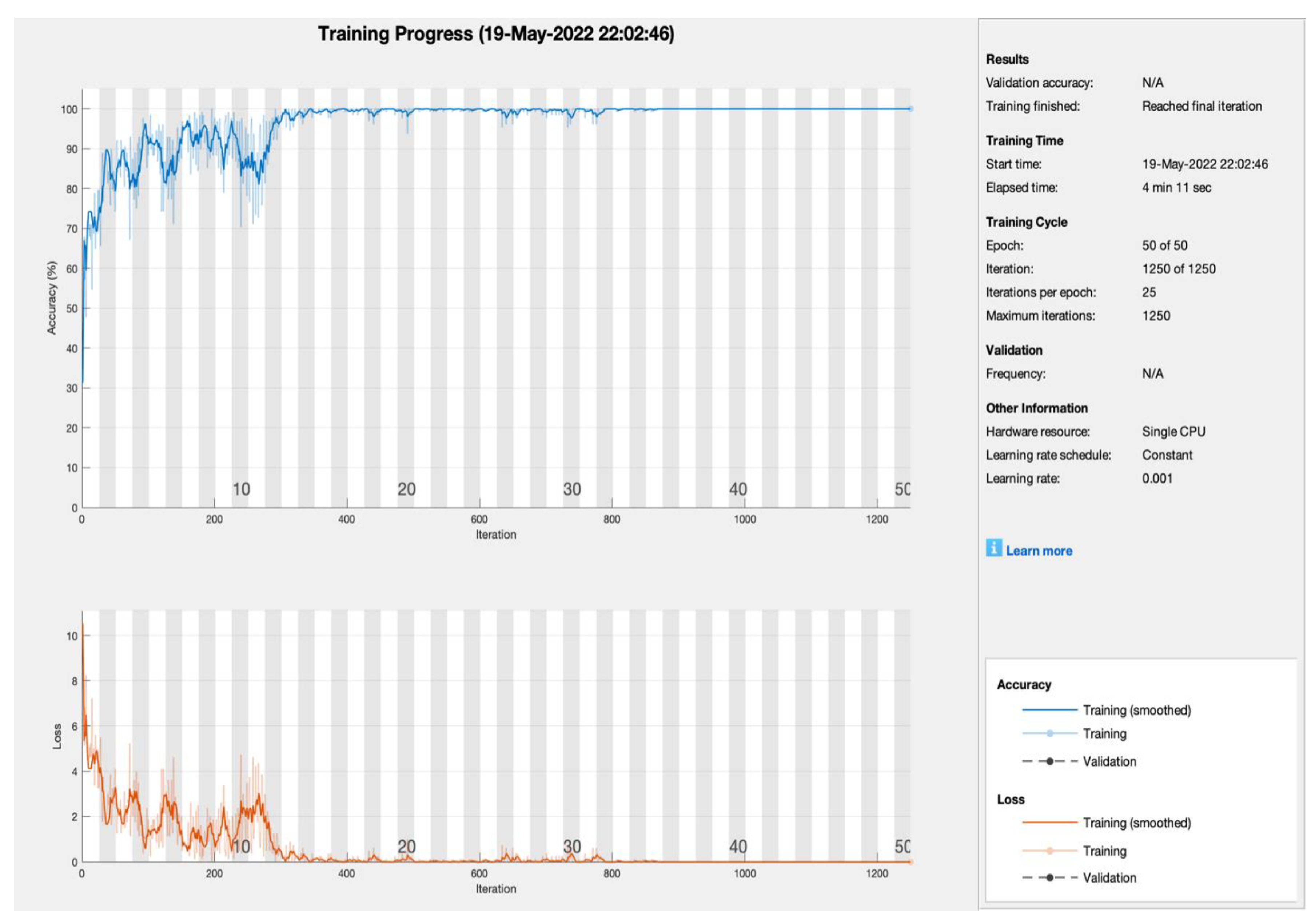Click Iteration x-axis label under loss plot
The width and height of the screenshot is (1315, 924).
click(x=496, y=888)
